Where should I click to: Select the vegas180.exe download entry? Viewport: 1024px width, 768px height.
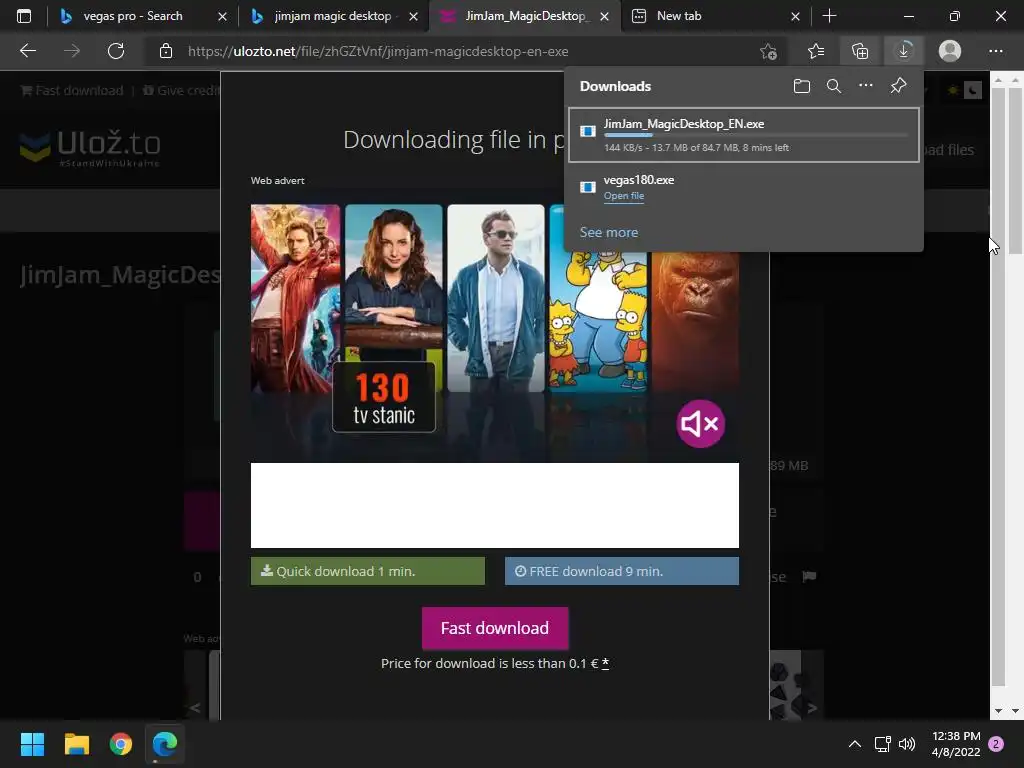coord(744,187)
